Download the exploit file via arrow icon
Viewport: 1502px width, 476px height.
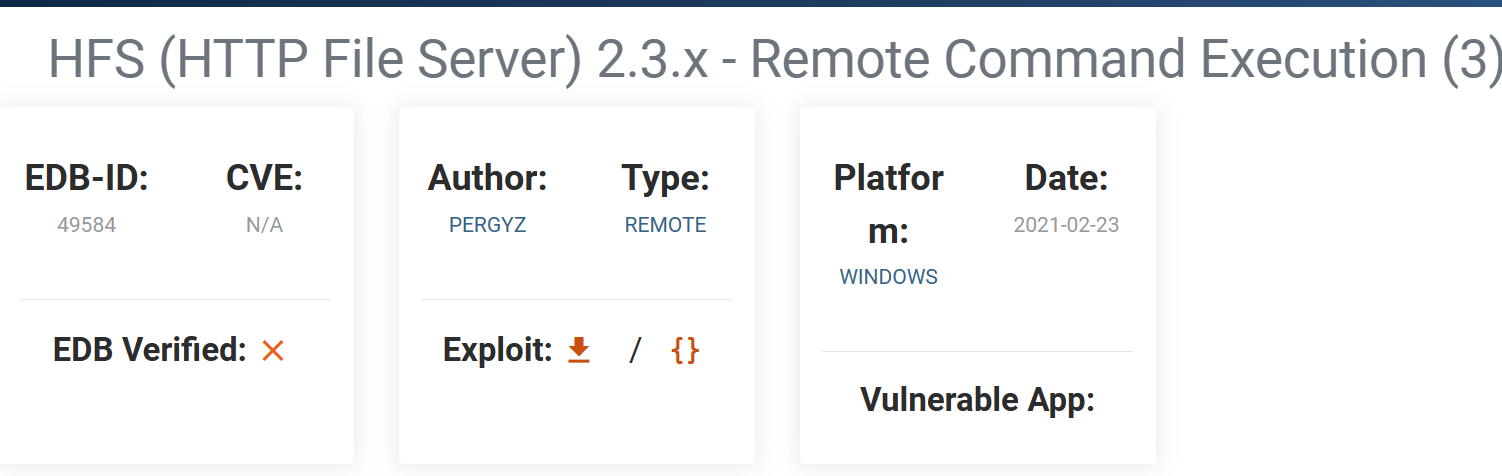pos(579,350)
